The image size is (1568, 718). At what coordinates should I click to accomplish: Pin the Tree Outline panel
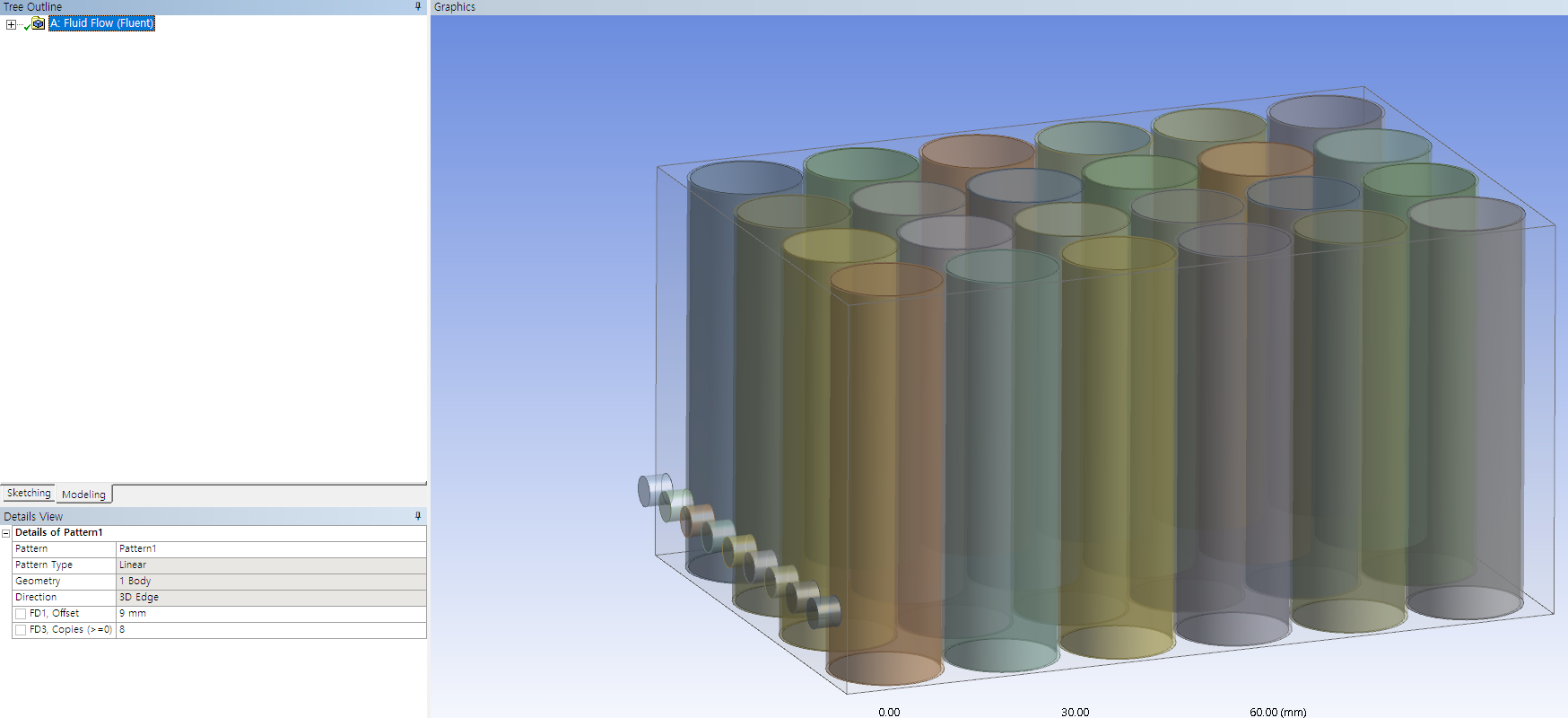(x=418, y=6)
